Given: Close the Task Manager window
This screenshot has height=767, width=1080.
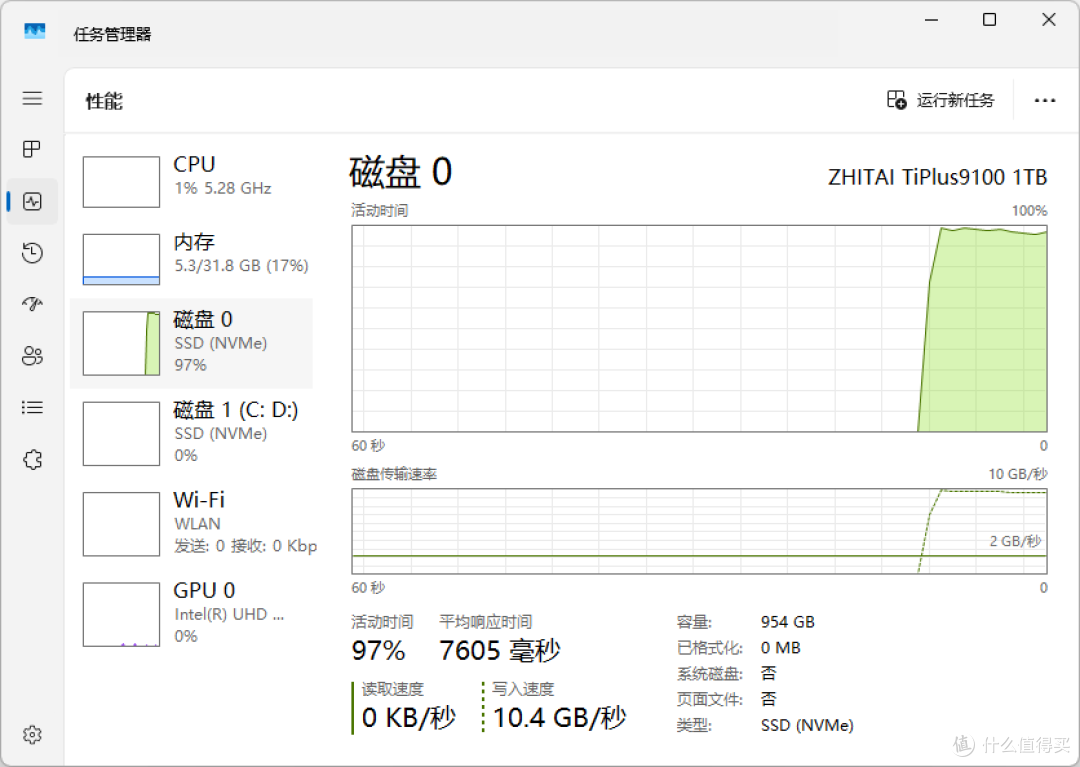Looking at the screenshot, I should (x=1048, y=20).
